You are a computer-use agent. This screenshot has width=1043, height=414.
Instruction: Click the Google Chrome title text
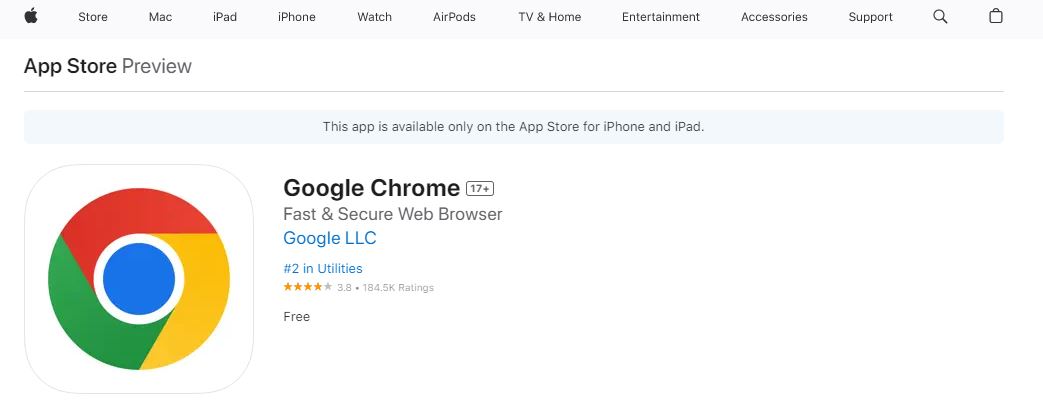(x=371, y=188)
